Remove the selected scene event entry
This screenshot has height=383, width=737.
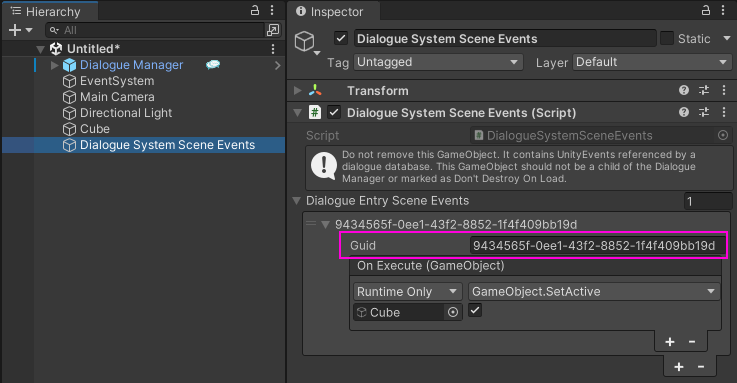pos(701,367)
